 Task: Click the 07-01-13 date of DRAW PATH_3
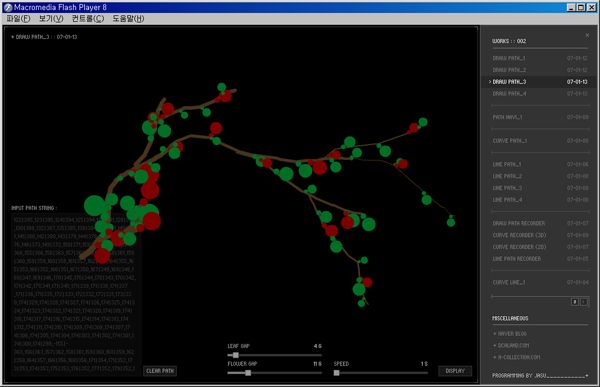tap(577, 82)
